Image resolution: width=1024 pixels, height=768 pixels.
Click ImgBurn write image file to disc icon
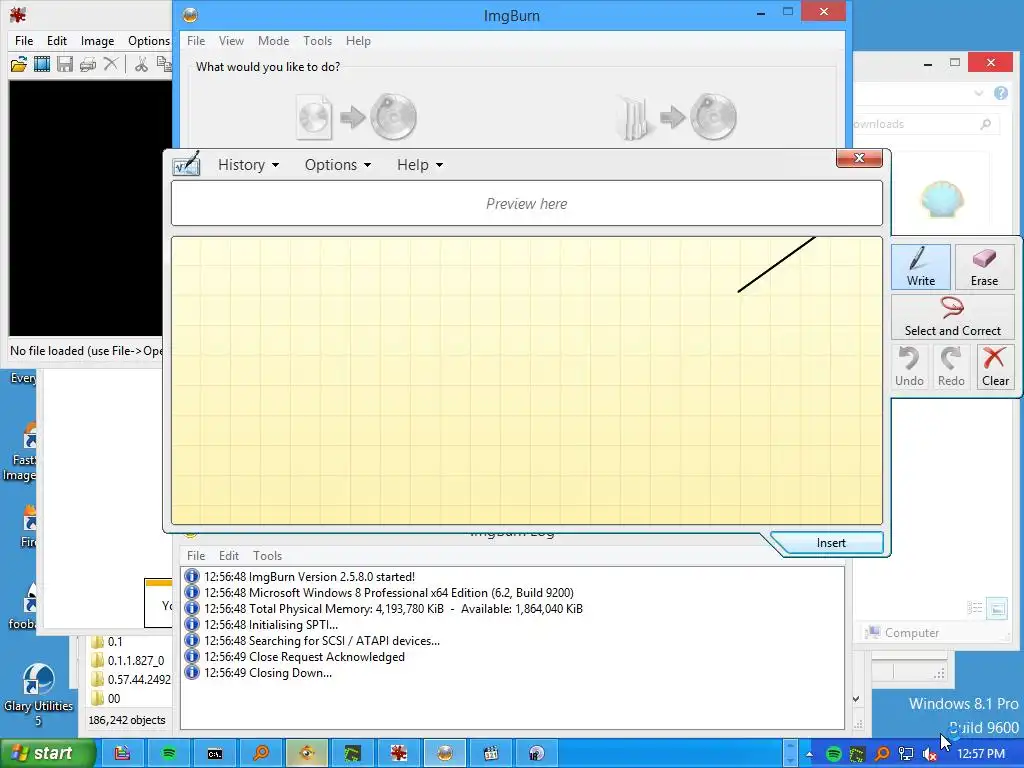click(x=357, y=118)
